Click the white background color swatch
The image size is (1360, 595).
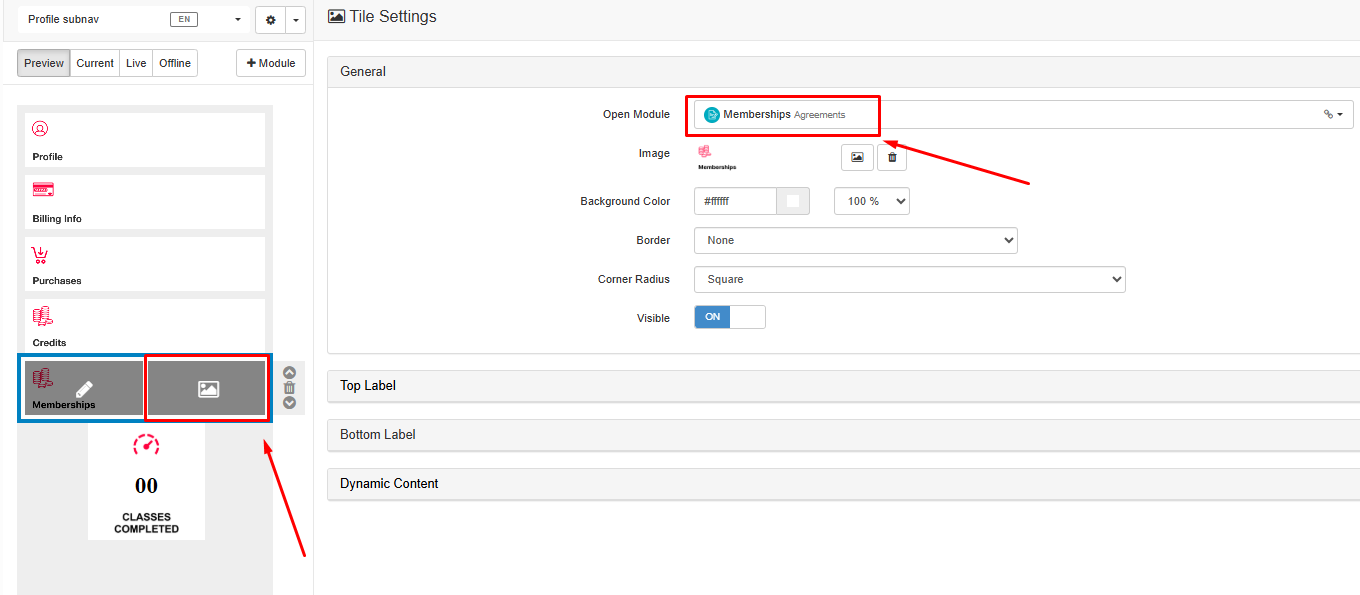793,201
